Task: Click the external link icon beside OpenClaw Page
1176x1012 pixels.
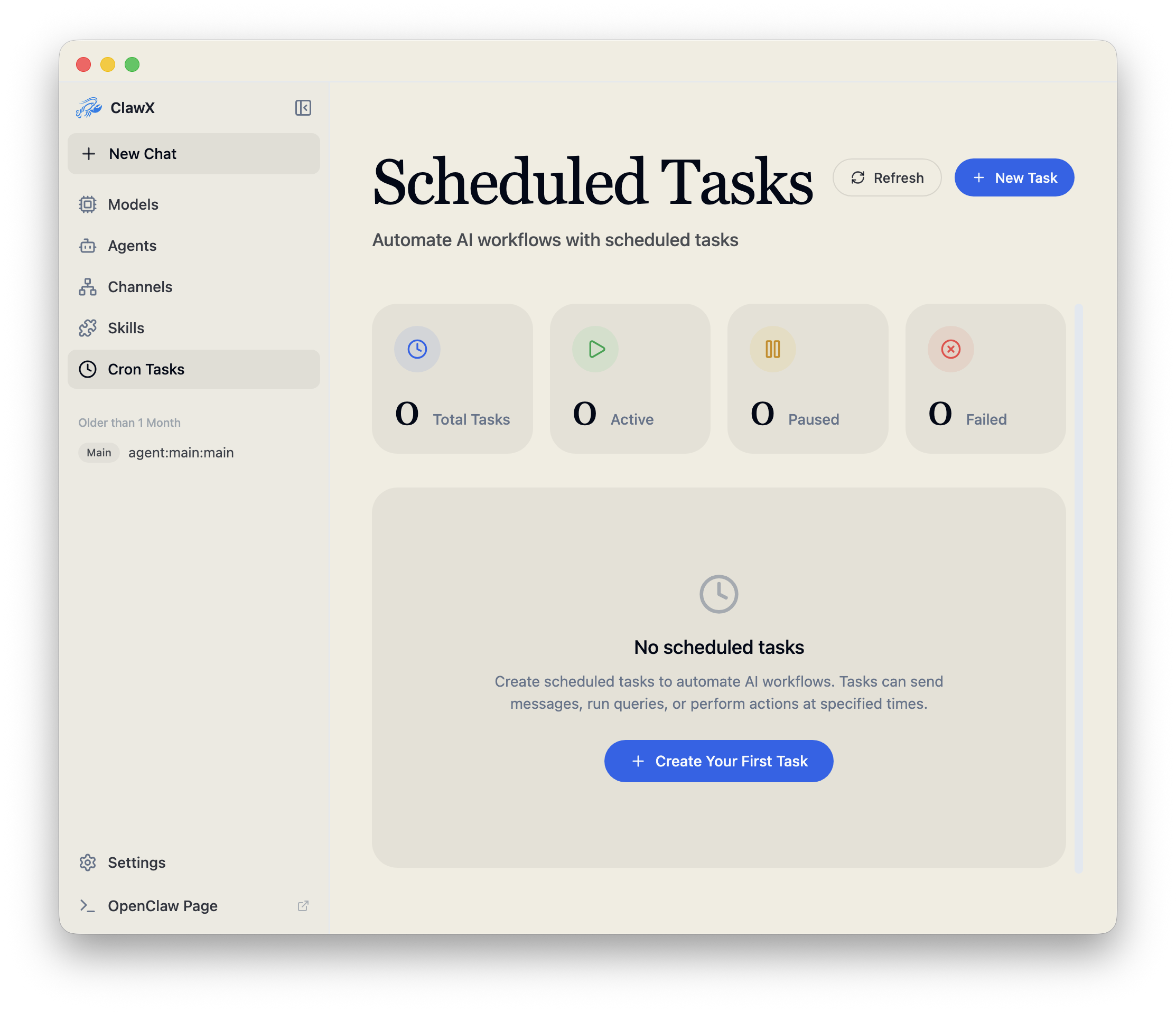Action: 303,906
